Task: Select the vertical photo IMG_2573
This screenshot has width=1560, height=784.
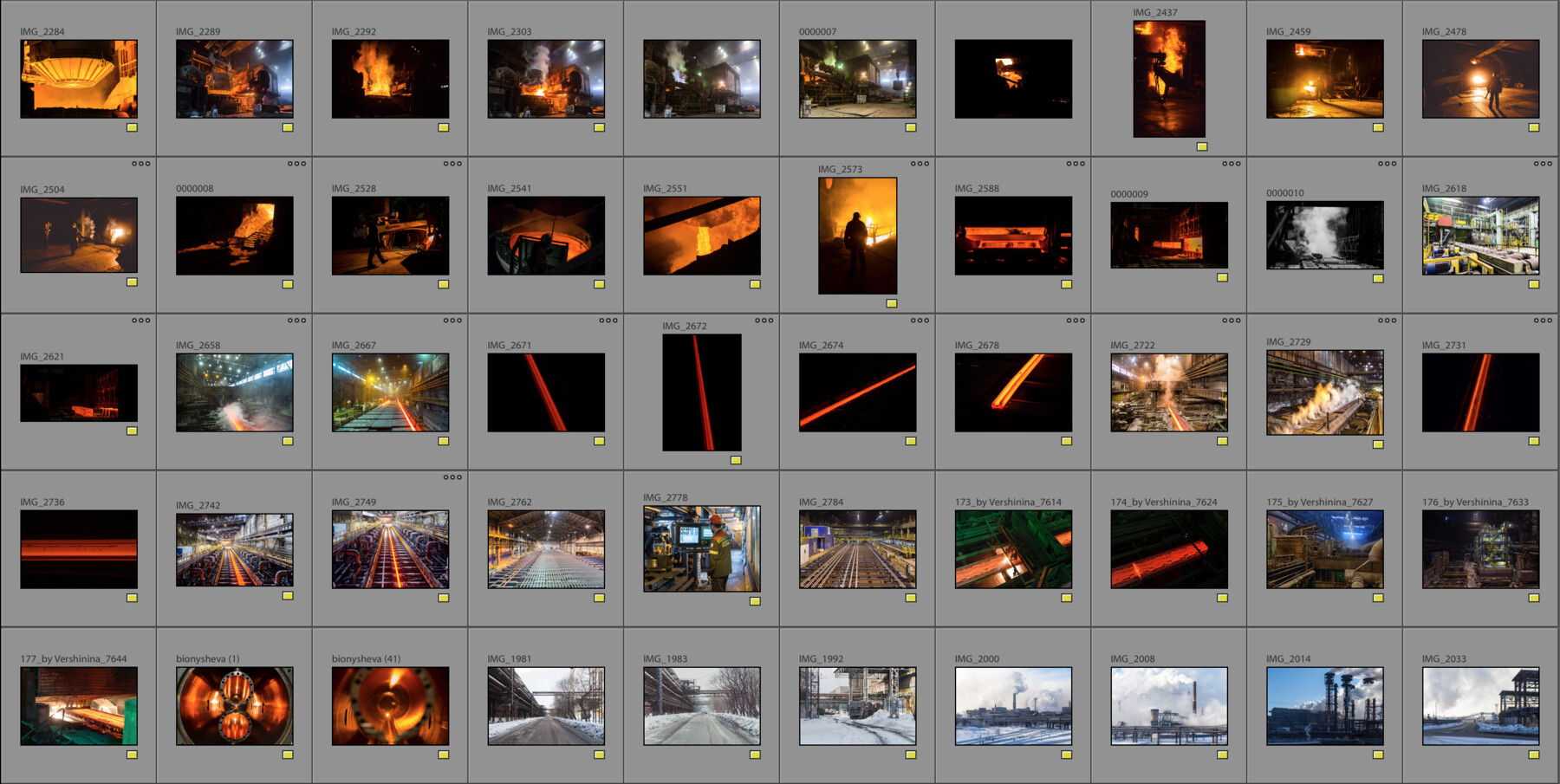Action: tap(856, 234)
